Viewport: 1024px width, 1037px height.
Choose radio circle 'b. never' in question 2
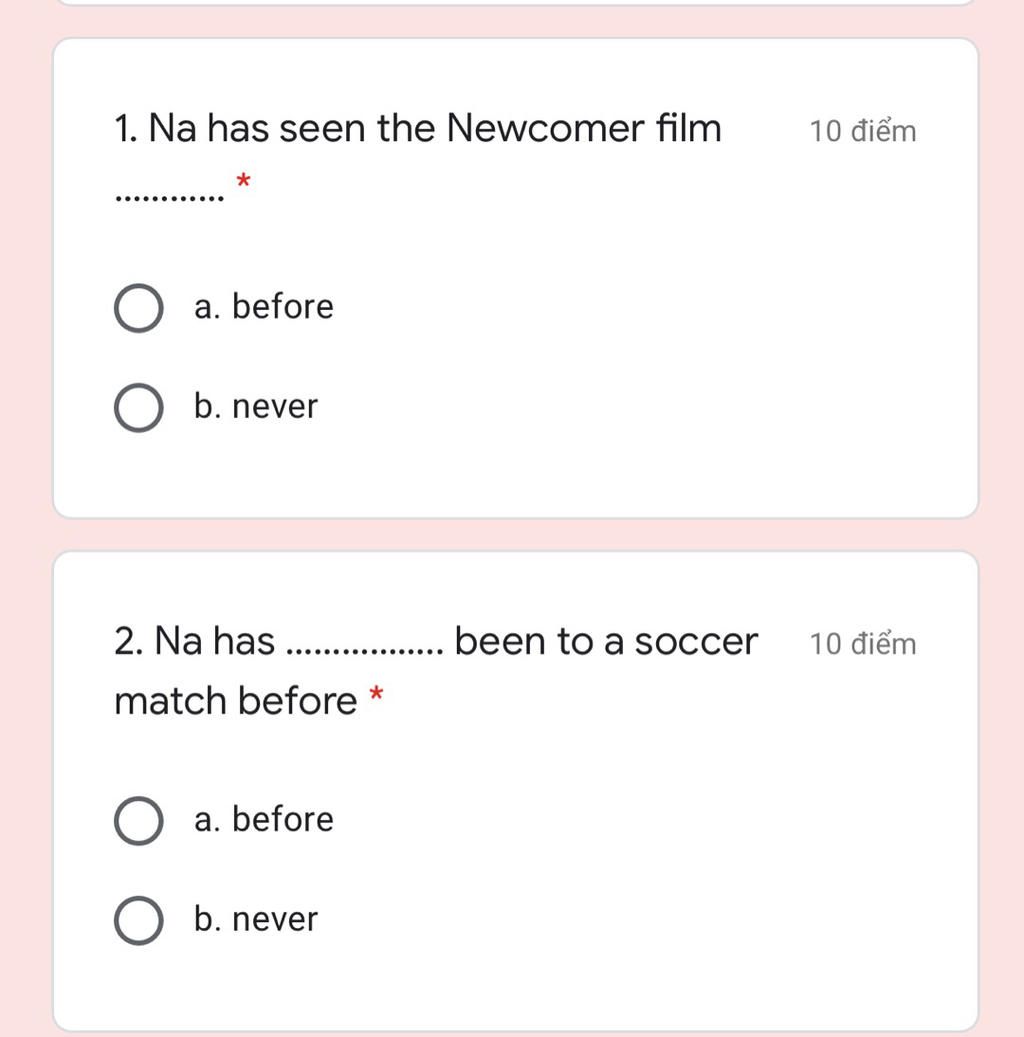pyautogui.click(x=139, y=921)
